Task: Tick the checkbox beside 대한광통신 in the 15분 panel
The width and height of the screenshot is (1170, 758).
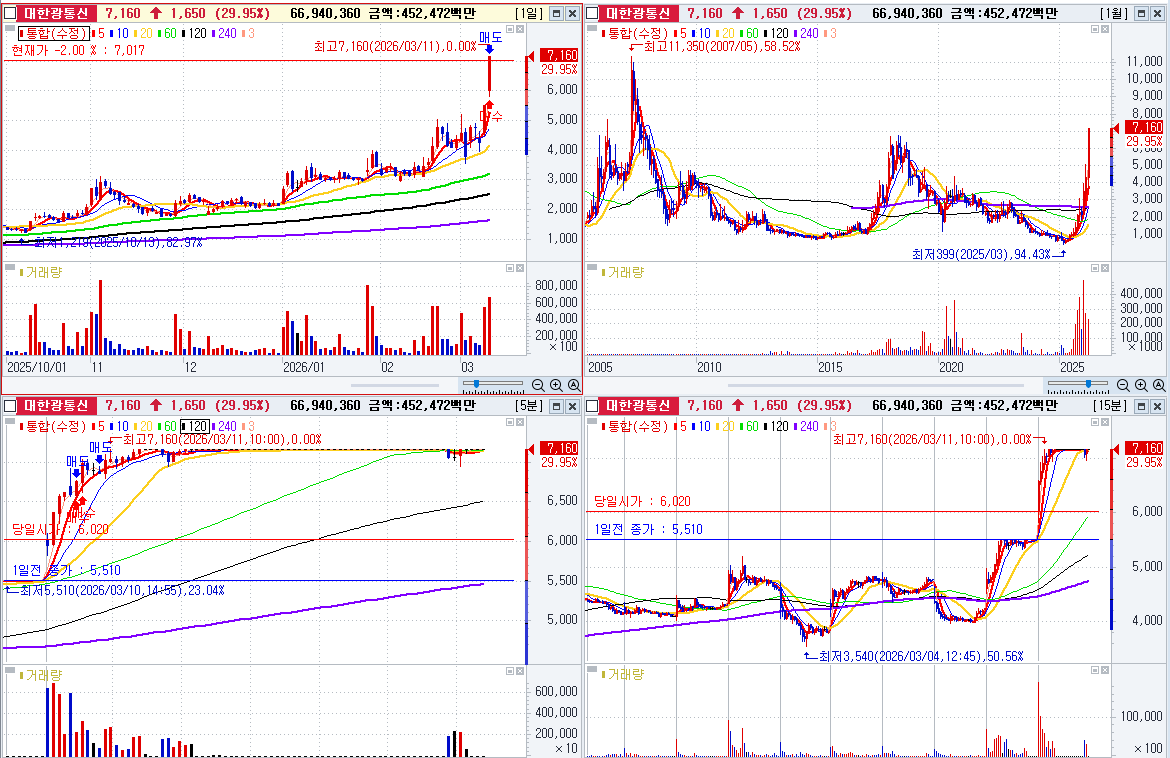Action: 592,406
